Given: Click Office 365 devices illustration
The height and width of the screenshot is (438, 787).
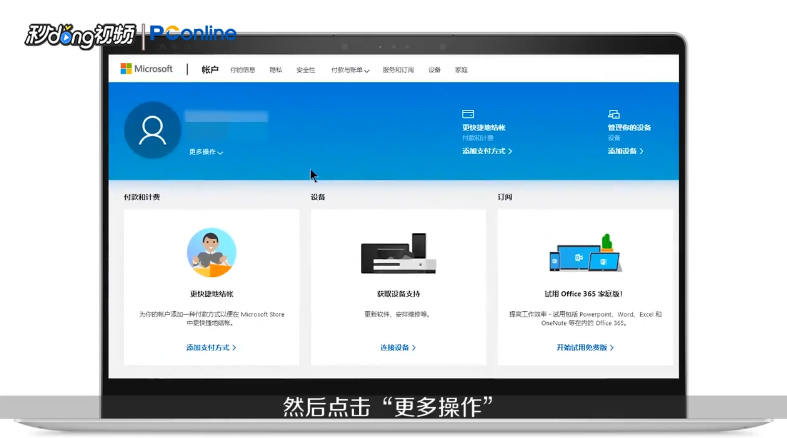Looking at the screenshot, I should [585, 253].
